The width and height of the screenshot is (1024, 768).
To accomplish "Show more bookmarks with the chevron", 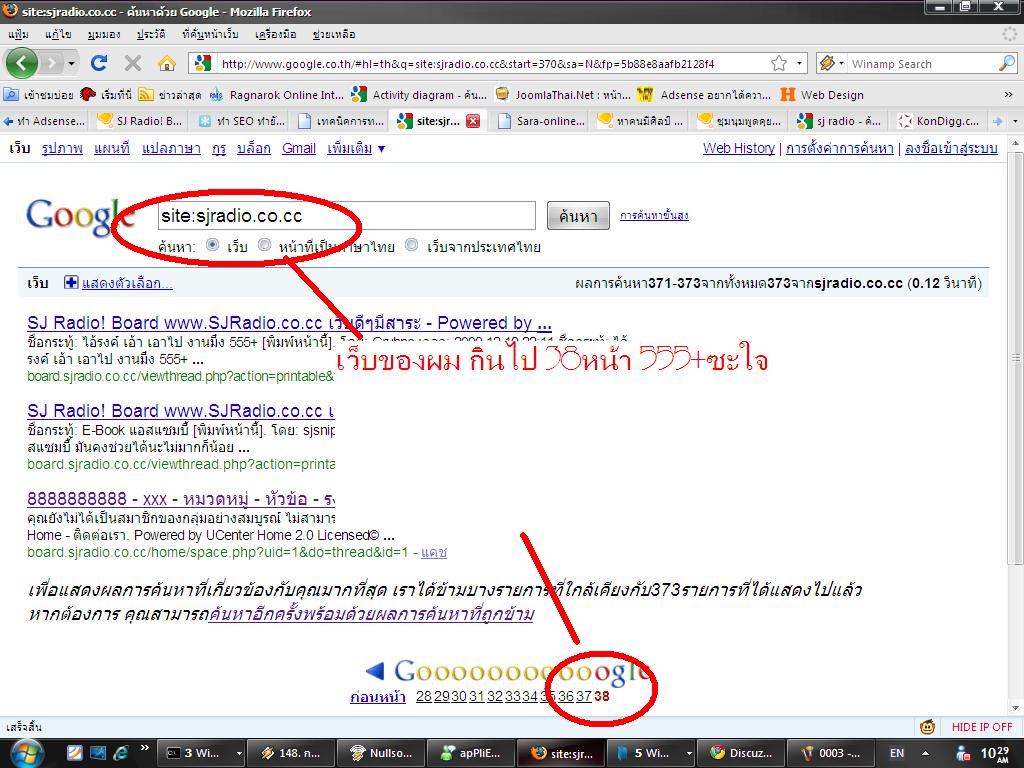I will pos(1008,95).
